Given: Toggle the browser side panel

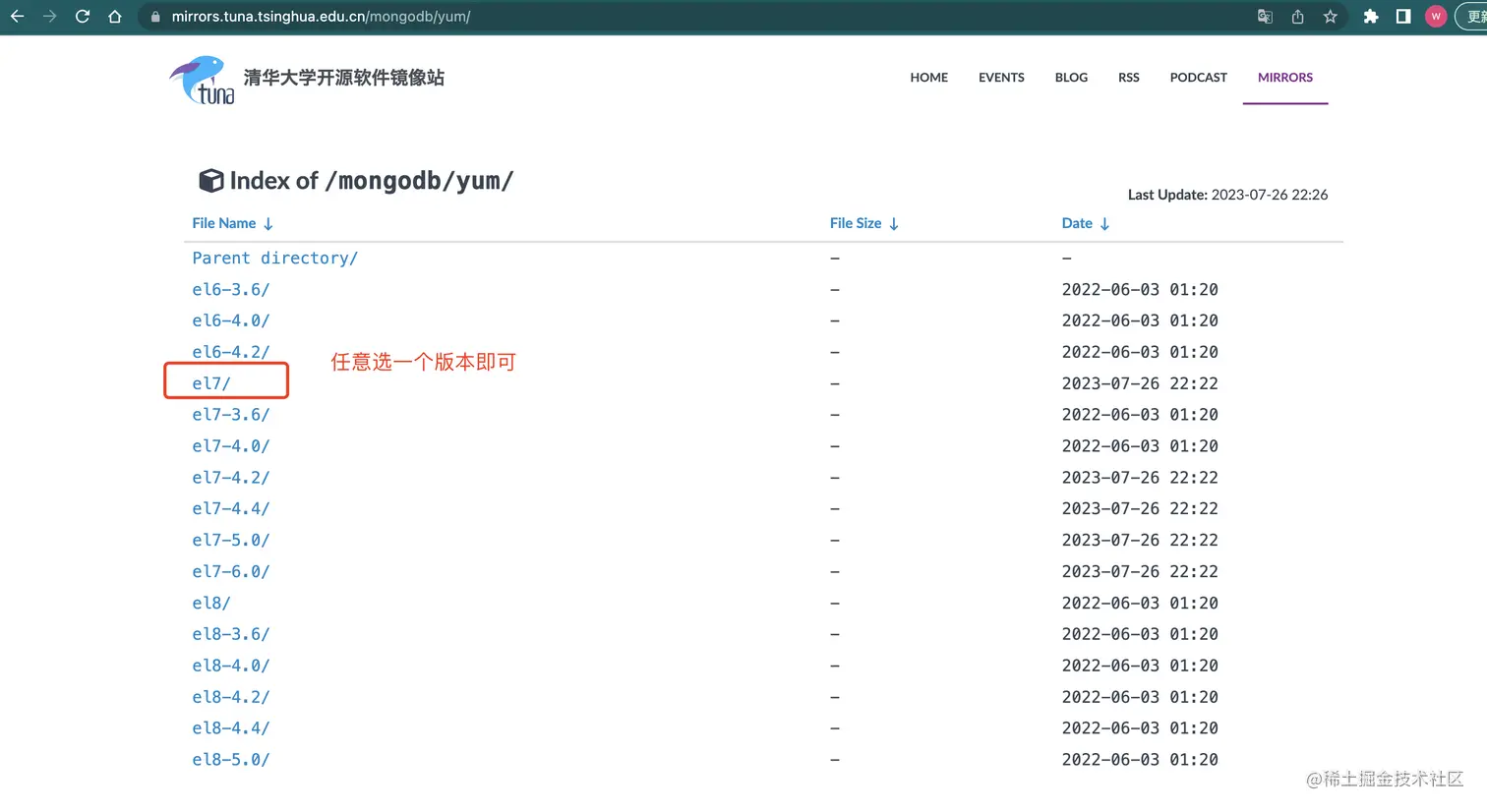Looking at the screenshot, I should point(1403,17).
